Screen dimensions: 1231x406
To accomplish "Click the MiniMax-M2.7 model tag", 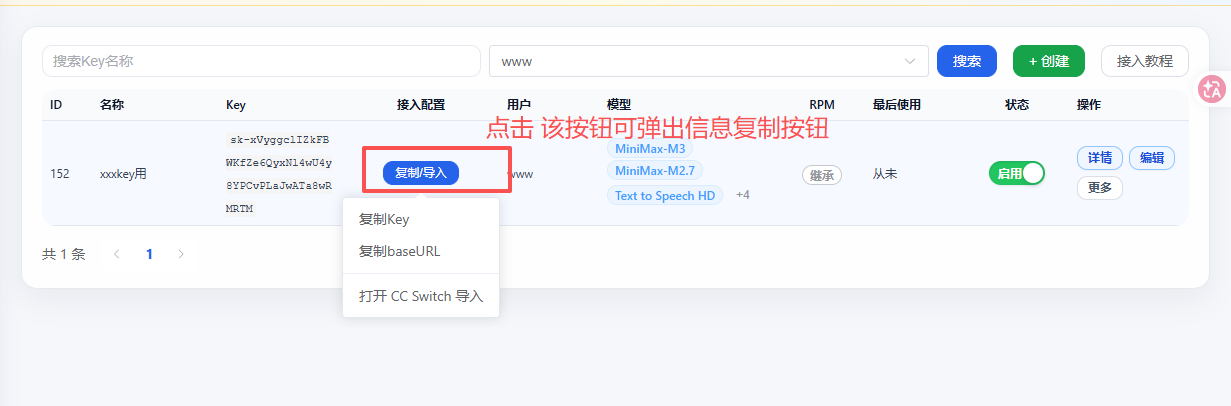I will [x=655, y=170].
